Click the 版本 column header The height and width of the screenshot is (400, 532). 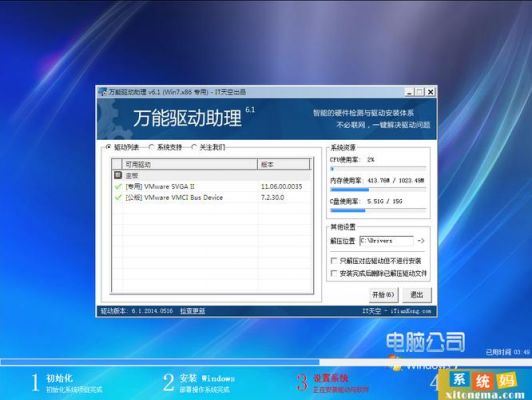284,165
